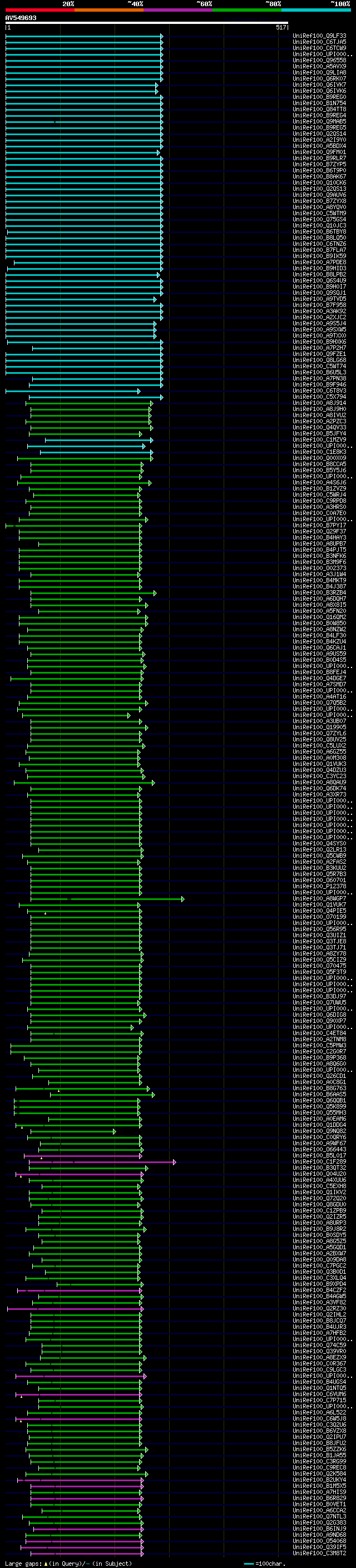Select label UniRef100_Q3TJE8
The height and width of the screenshot is (1568, 356).
(x=319, y=941)
